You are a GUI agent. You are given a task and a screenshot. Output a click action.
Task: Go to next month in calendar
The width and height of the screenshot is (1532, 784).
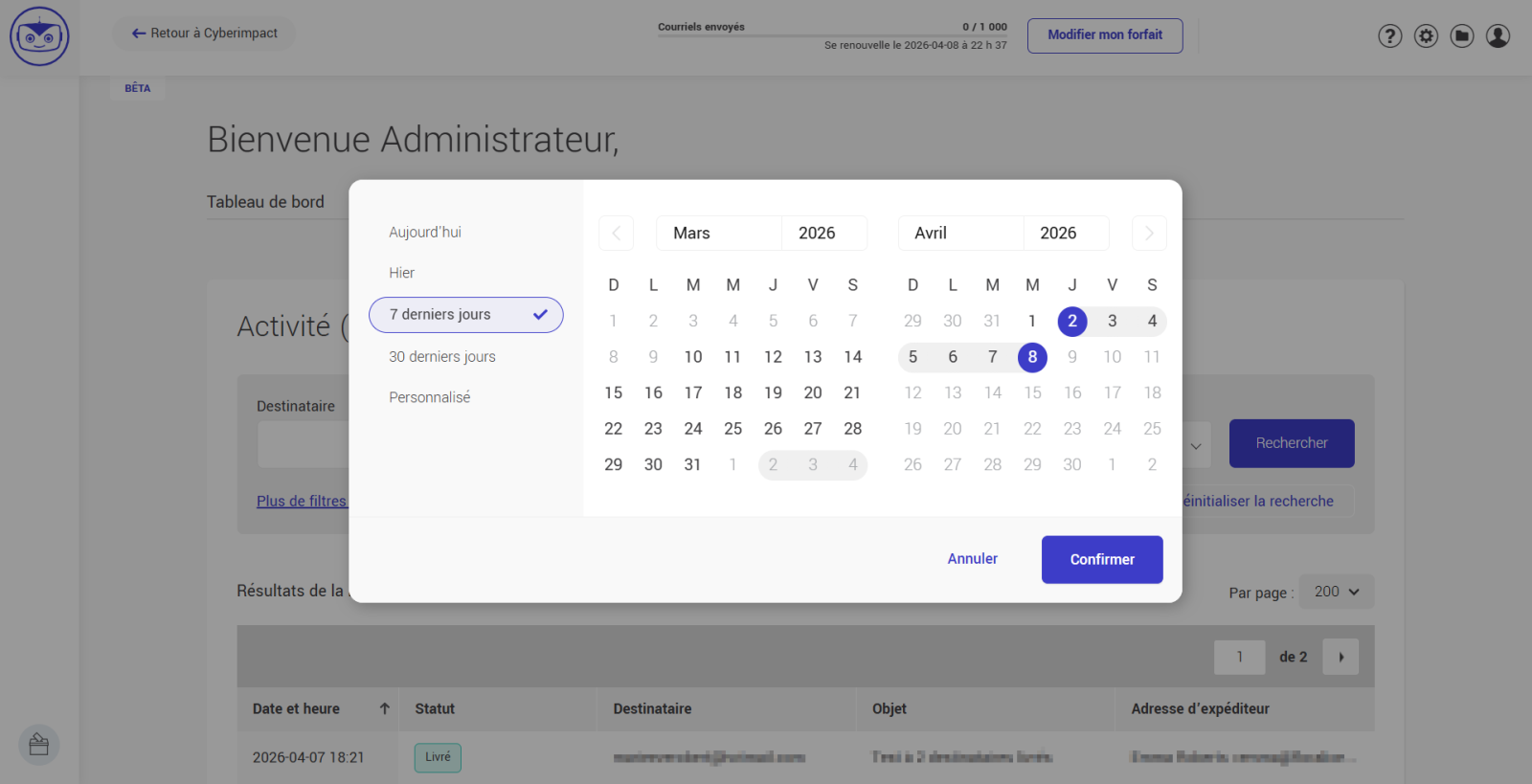(x=1149, y=234)
